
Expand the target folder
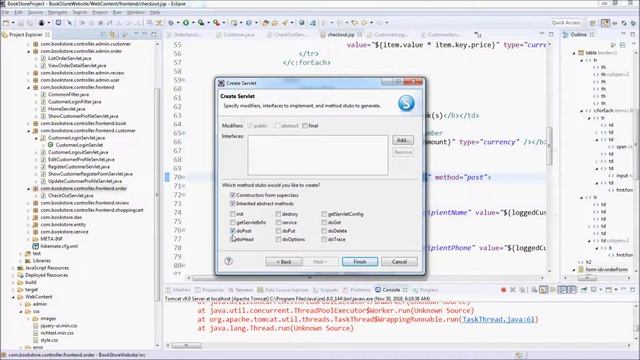13,290
